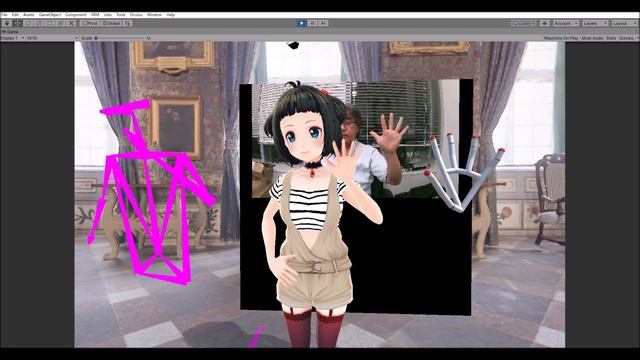Toggle the Pivot handle position button

pyautogui.click(x=90, y=23)
